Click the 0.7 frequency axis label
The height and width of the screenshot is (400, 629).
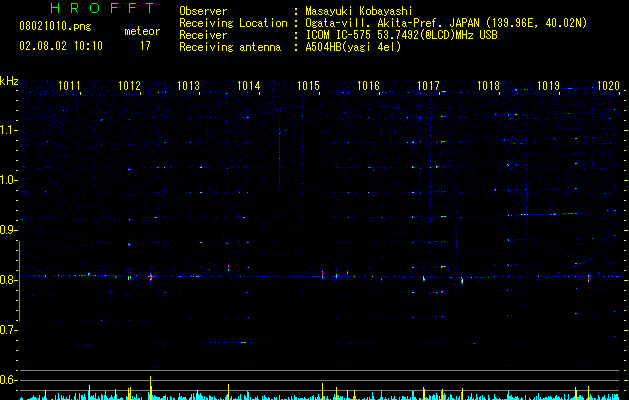(8, 330)
